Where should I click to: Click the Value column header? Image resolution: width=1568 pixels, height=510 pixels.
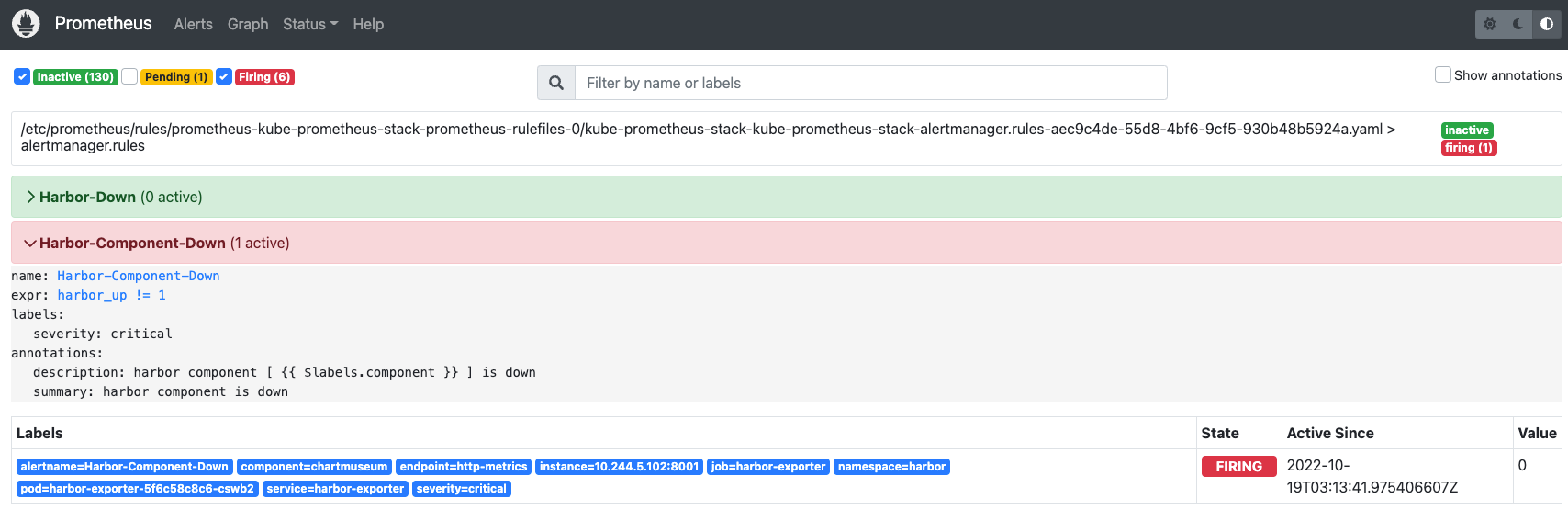[1537, 433]
